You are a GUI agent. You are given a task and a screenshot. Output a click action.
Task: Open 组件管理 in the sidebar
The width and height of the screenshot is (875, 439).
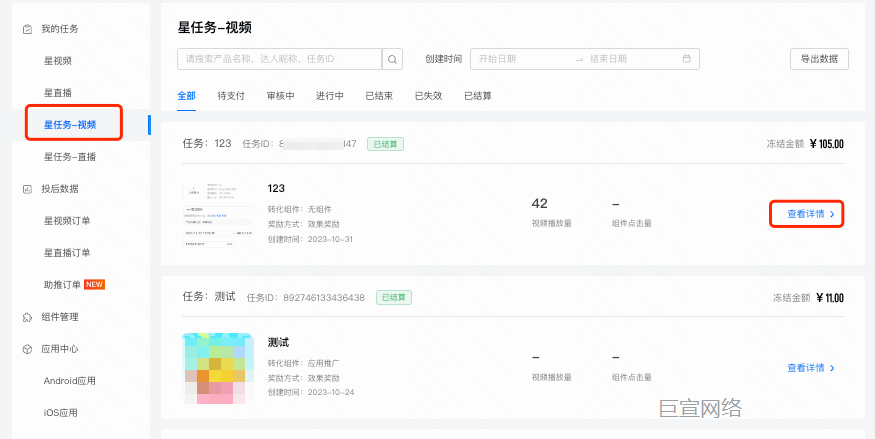pyautogui.click(x=60, y=317)
